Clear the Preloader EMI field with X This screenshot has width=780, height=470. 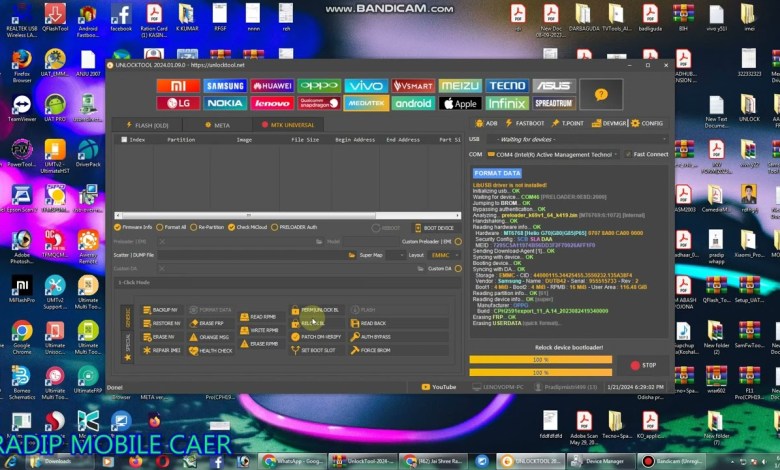(x=162, y=242)
